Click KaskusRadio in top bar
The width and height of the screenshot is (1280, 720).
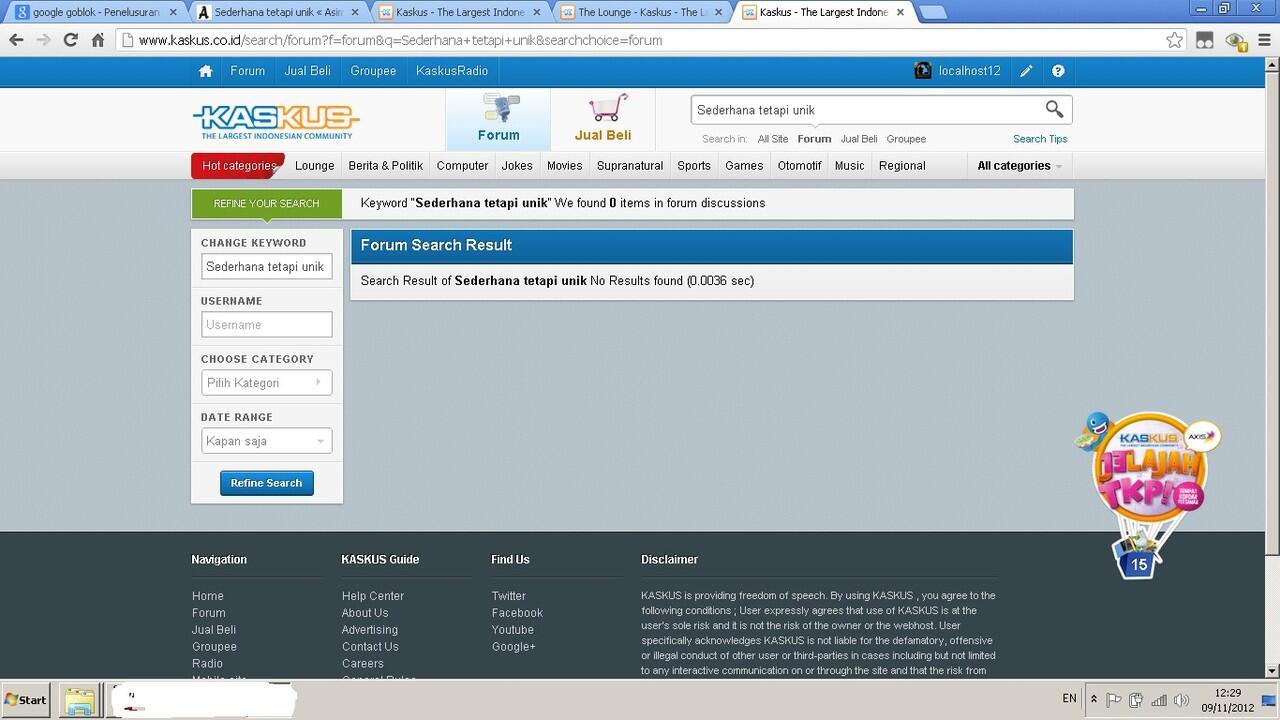pyautogui.click(x=452, y=71)
